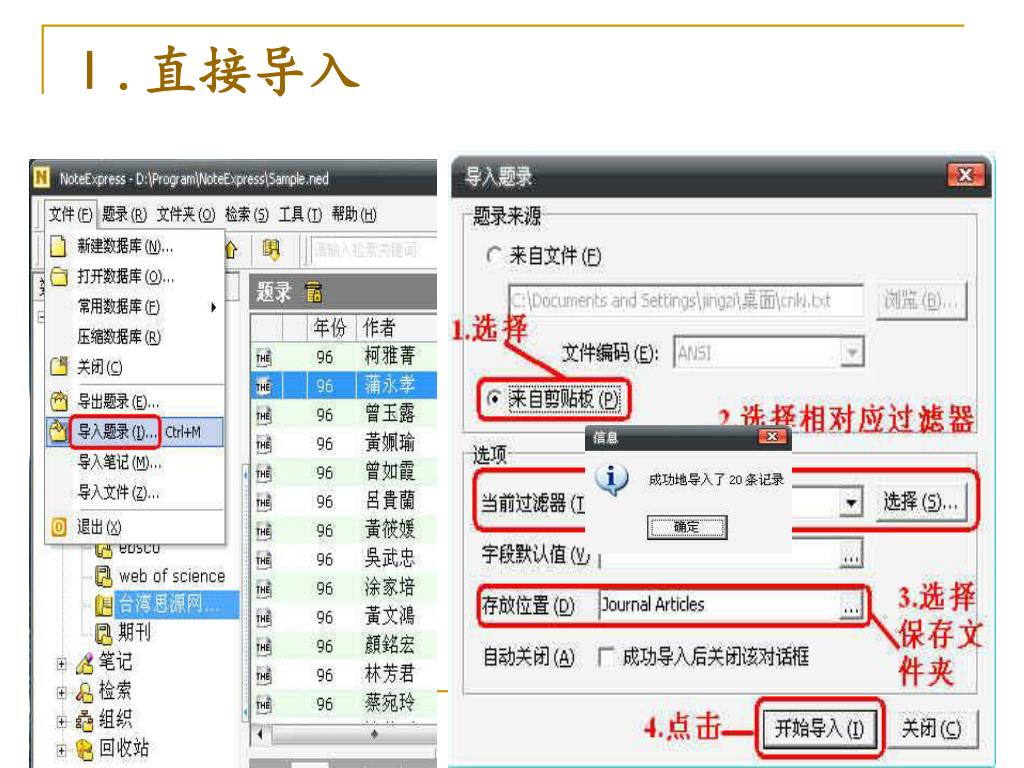Click the 关闭(C) button in import dialog
Image resolution: width=1024 pixels, height=768 pixels.
click(x=931, y=728)
